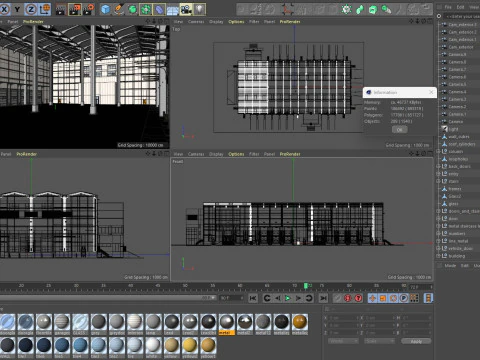Open Mode menu in Attribute Manager
Viewport: 480px width, 360px height.
click(x=450, y=265)
